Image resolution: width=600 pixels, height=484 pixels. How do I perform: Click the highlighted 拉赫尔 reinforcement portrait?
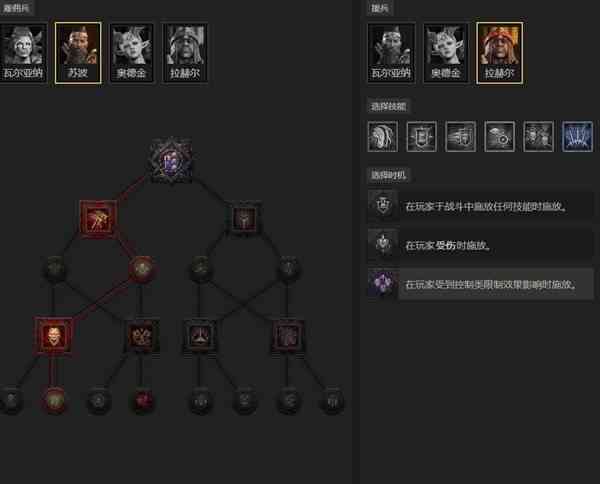coord(499,53)
